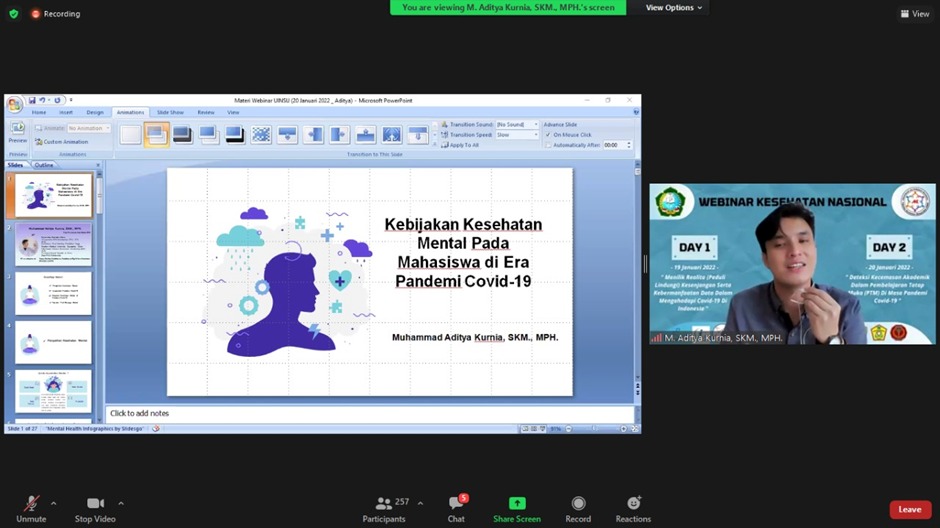This screenshot has height=528, width=940.
Task: Toggle On Mouse Click checkbox
Action: [548, 135]
